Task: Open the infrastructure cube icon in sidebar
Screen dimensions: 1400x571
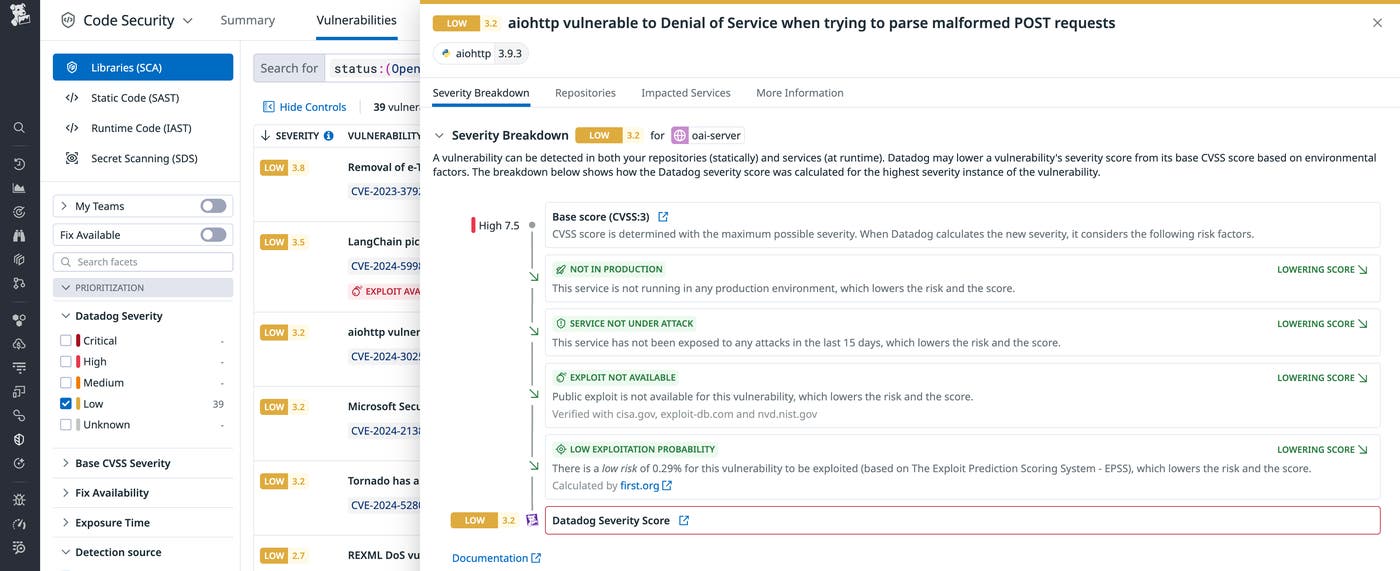Action: tap(19, 260)
